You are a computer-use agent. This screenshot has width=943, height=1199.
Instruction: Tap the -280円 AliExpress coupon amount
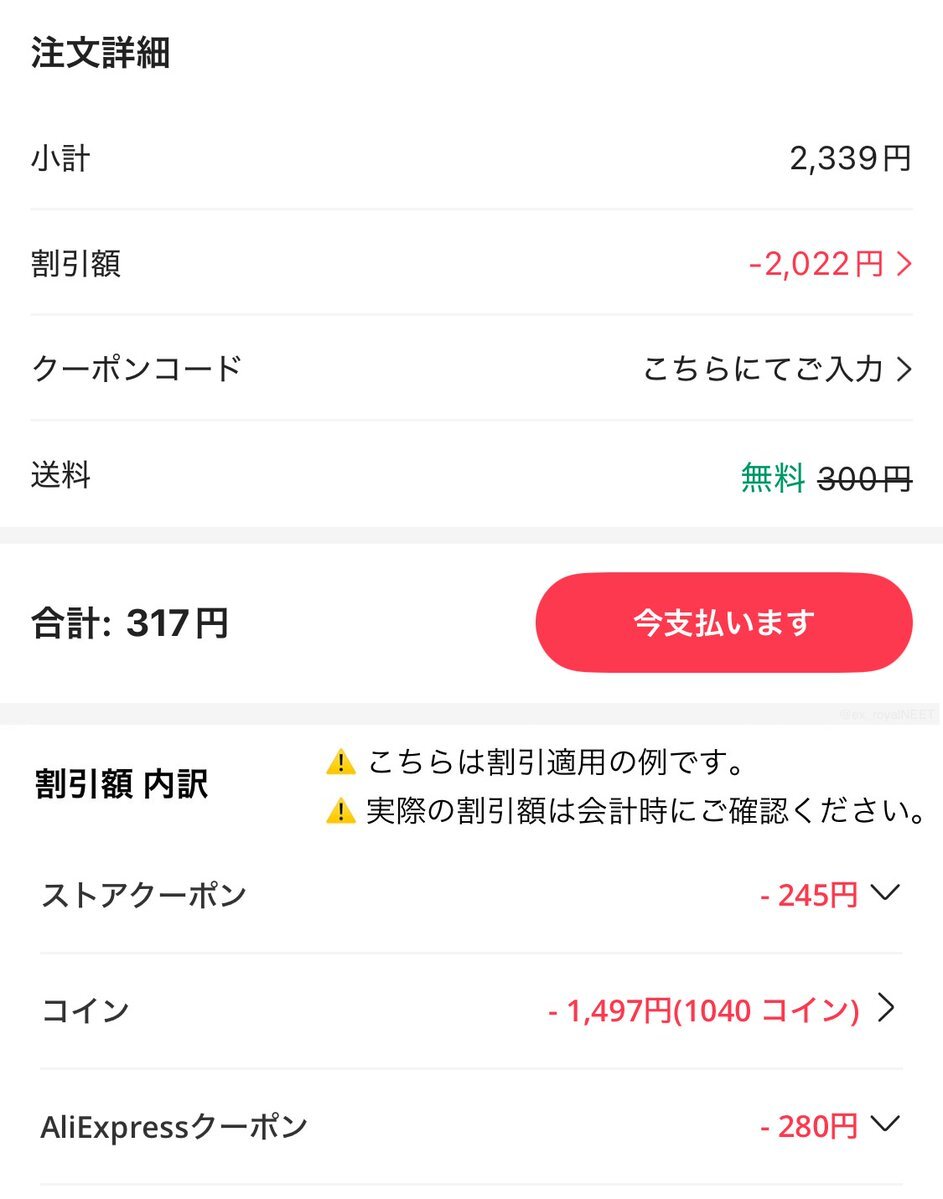[x=809, y=1126]
